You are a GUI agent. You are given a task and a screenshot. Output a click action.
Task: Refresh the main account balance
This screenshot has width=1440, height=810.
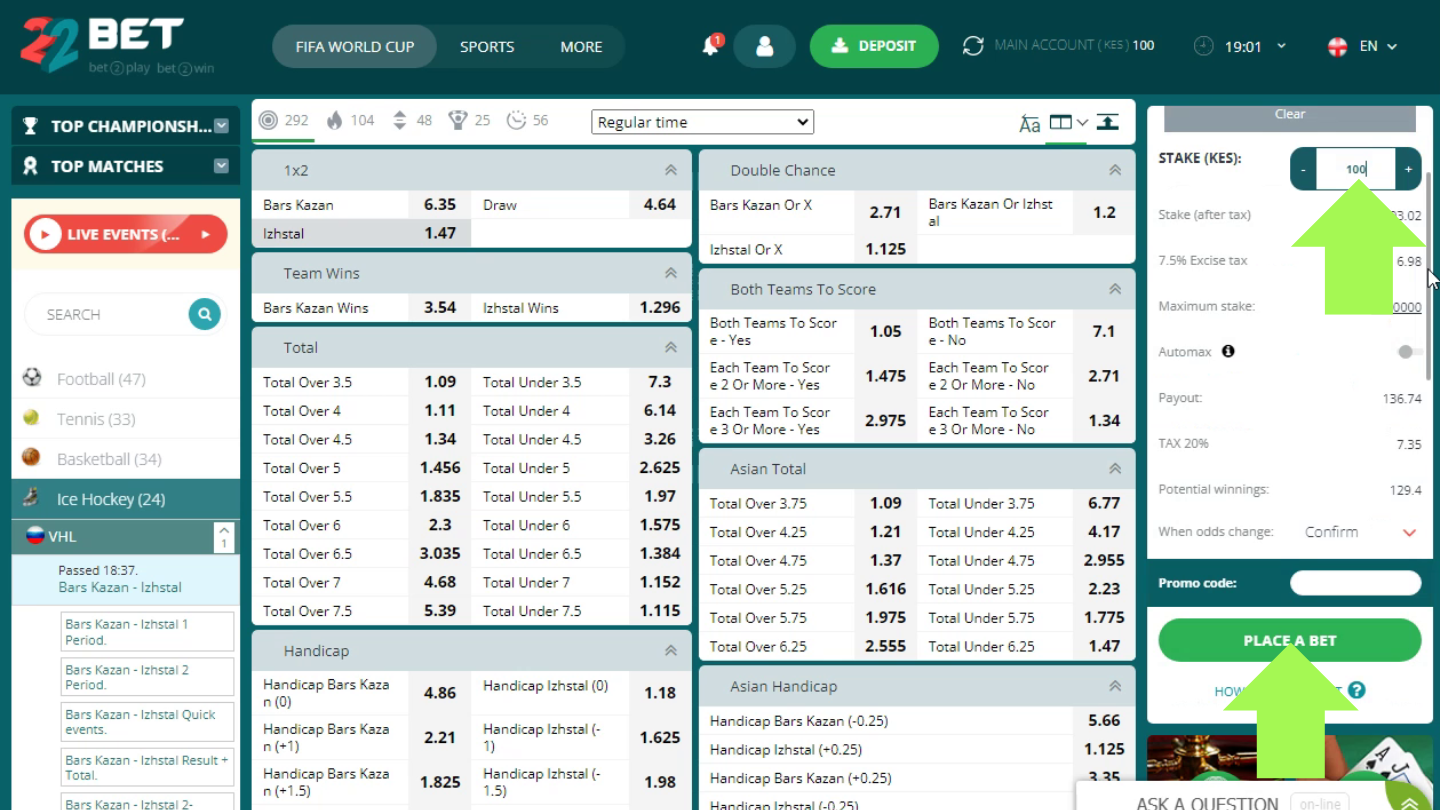[x=973, y=46]
